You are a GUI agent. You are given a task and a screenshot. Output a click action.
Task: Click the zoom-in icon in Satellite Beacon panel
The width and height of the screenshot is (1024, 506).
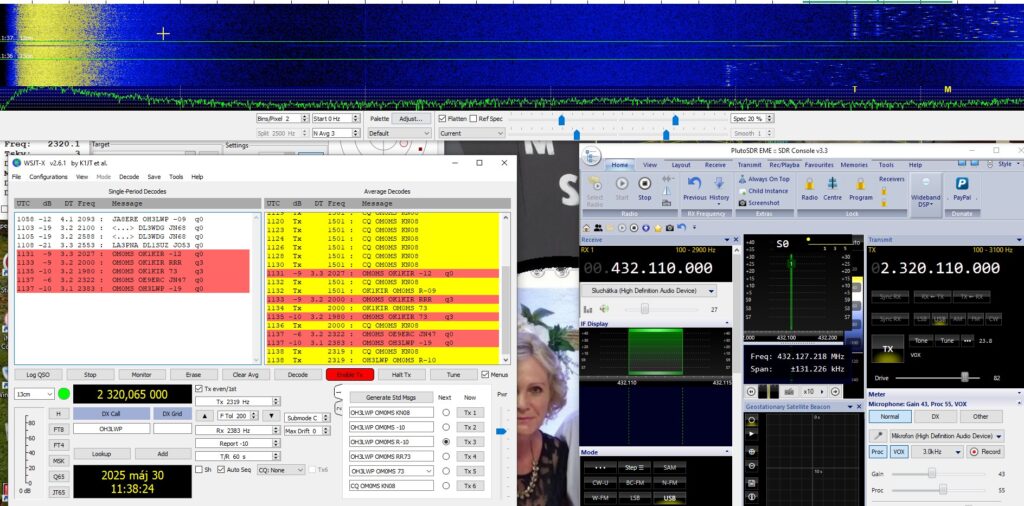751,451
